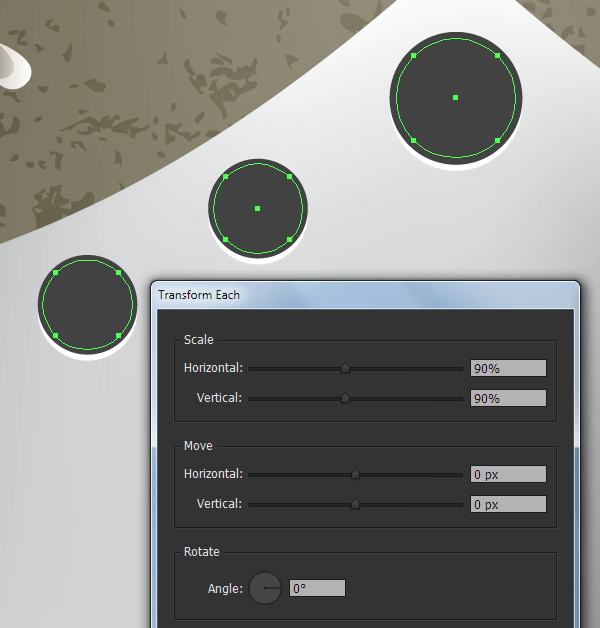This screenshot has height=628, width=600.
Task: Adjust the Scale Horizontal slider handle
Action: (345, 368)
